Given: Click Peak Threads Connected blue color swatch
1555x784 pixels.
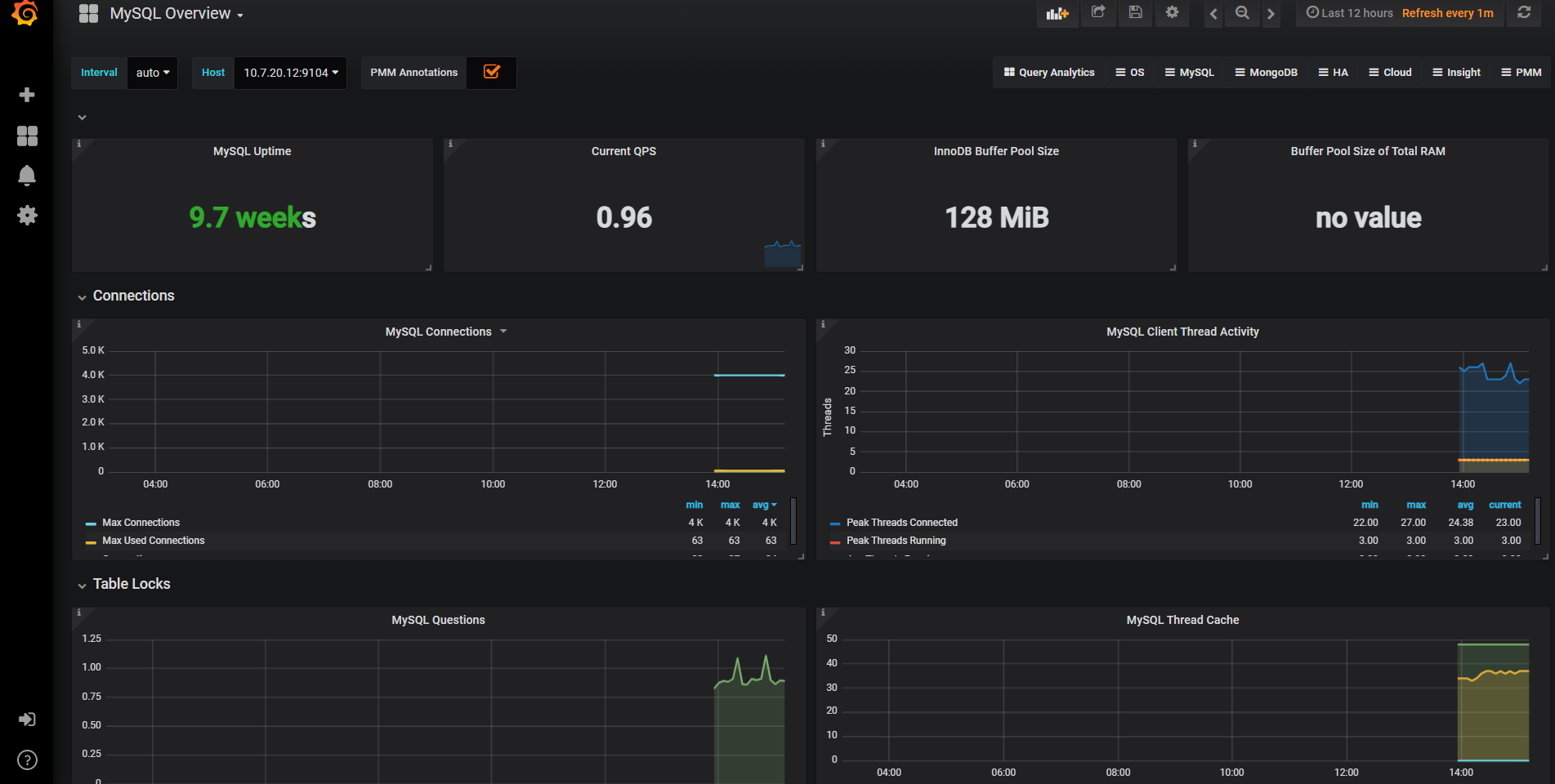Looking at the screenshot, I should pos(835,523).
